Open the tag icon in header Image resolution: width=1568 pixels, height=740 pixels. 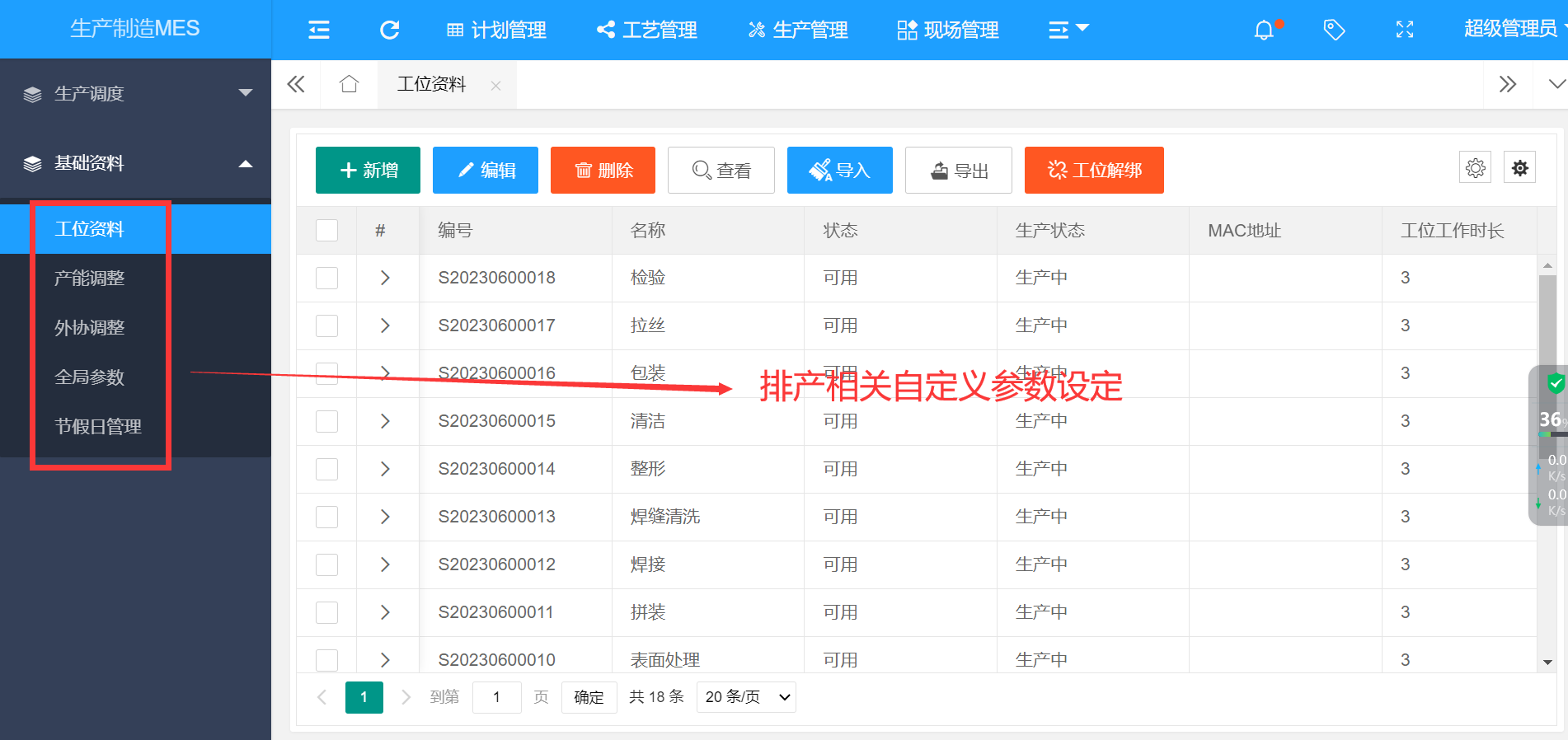tap(1334, 30)
